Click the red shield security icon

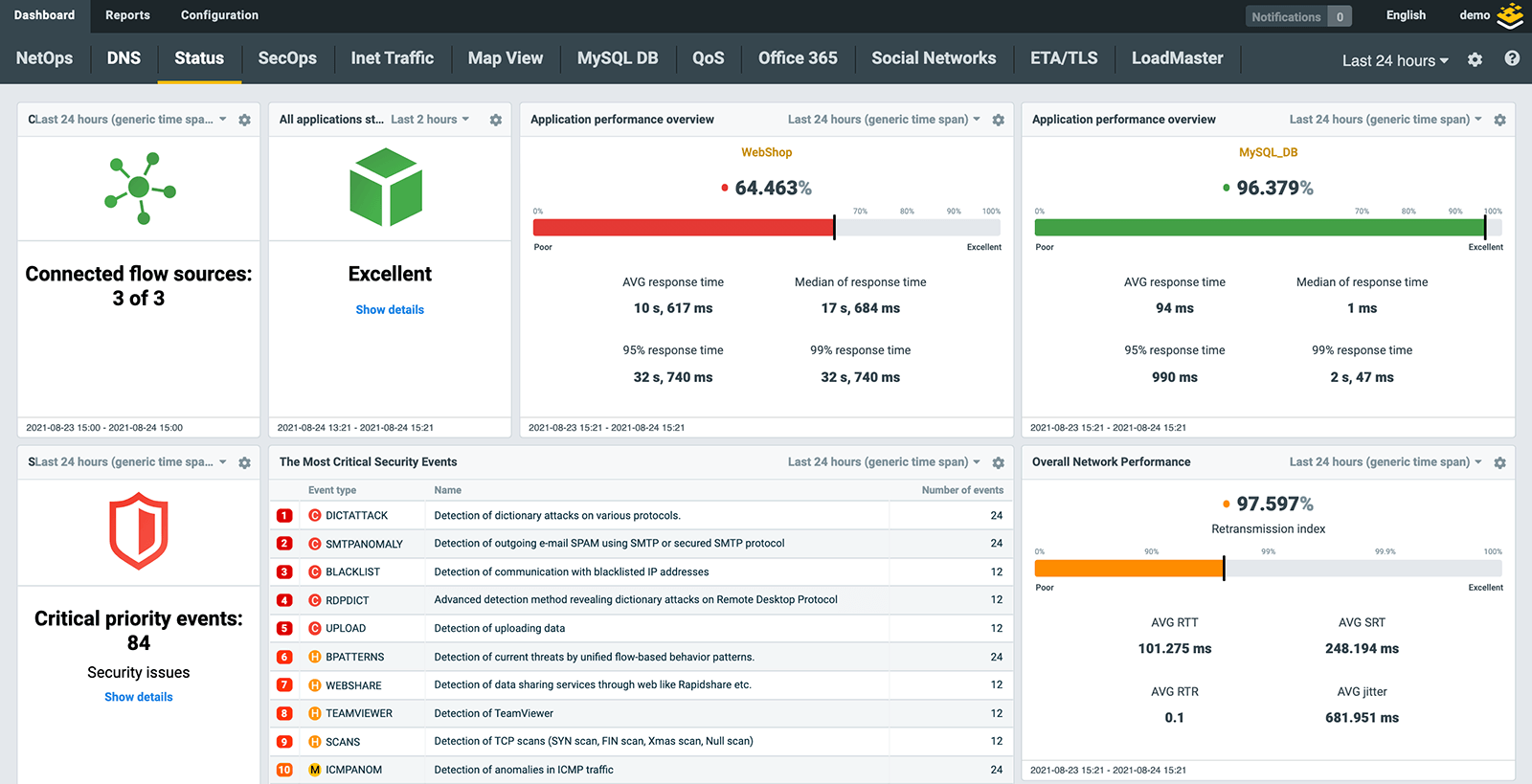click(x=139, y=531)
